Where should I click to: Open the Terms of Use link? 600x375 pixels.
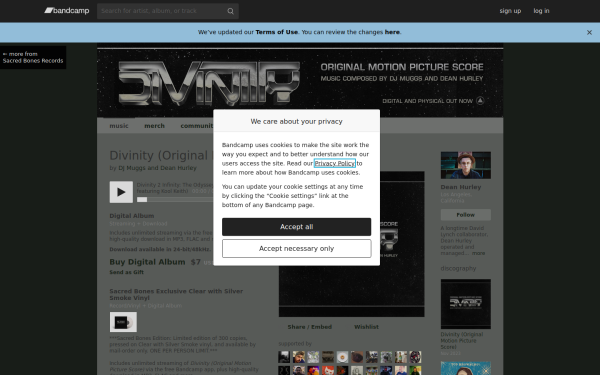[x=276, y=32]
